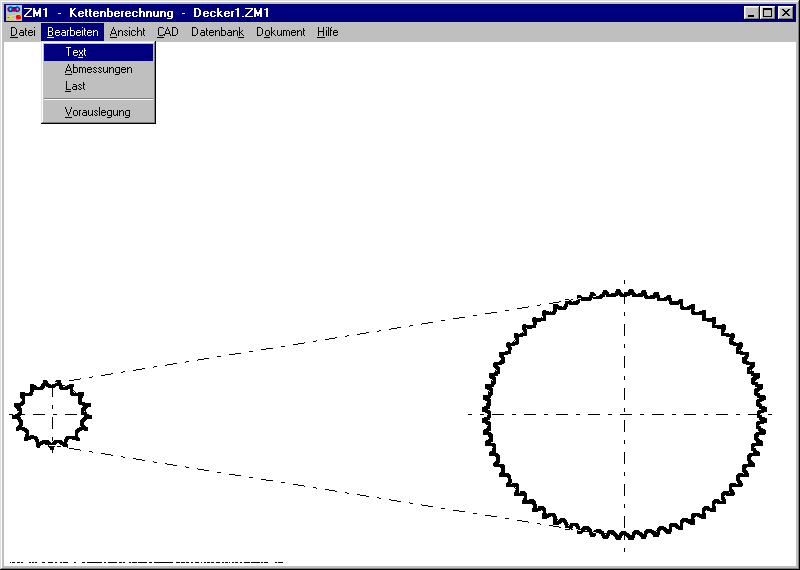Click the large sprocket wheel drawing
Image resolution: width=800 pixels, height=570 pixels.
[x=624, y=414]
